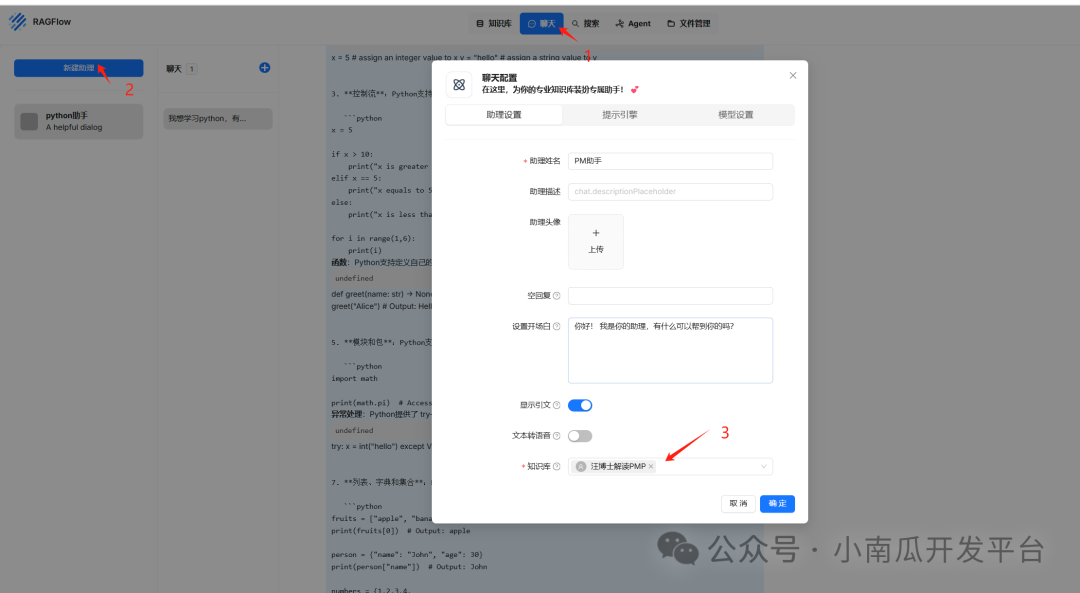Switch to the 聊天 tab
The image size is (1080, 593).
(x=541, y=23)
